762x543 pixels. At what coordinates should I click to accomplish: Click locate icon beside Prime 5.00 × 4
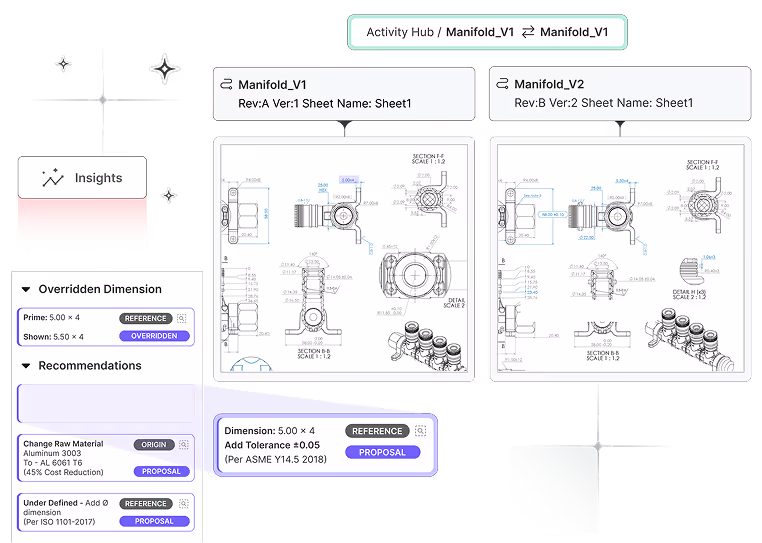click(x=182, y=318)
